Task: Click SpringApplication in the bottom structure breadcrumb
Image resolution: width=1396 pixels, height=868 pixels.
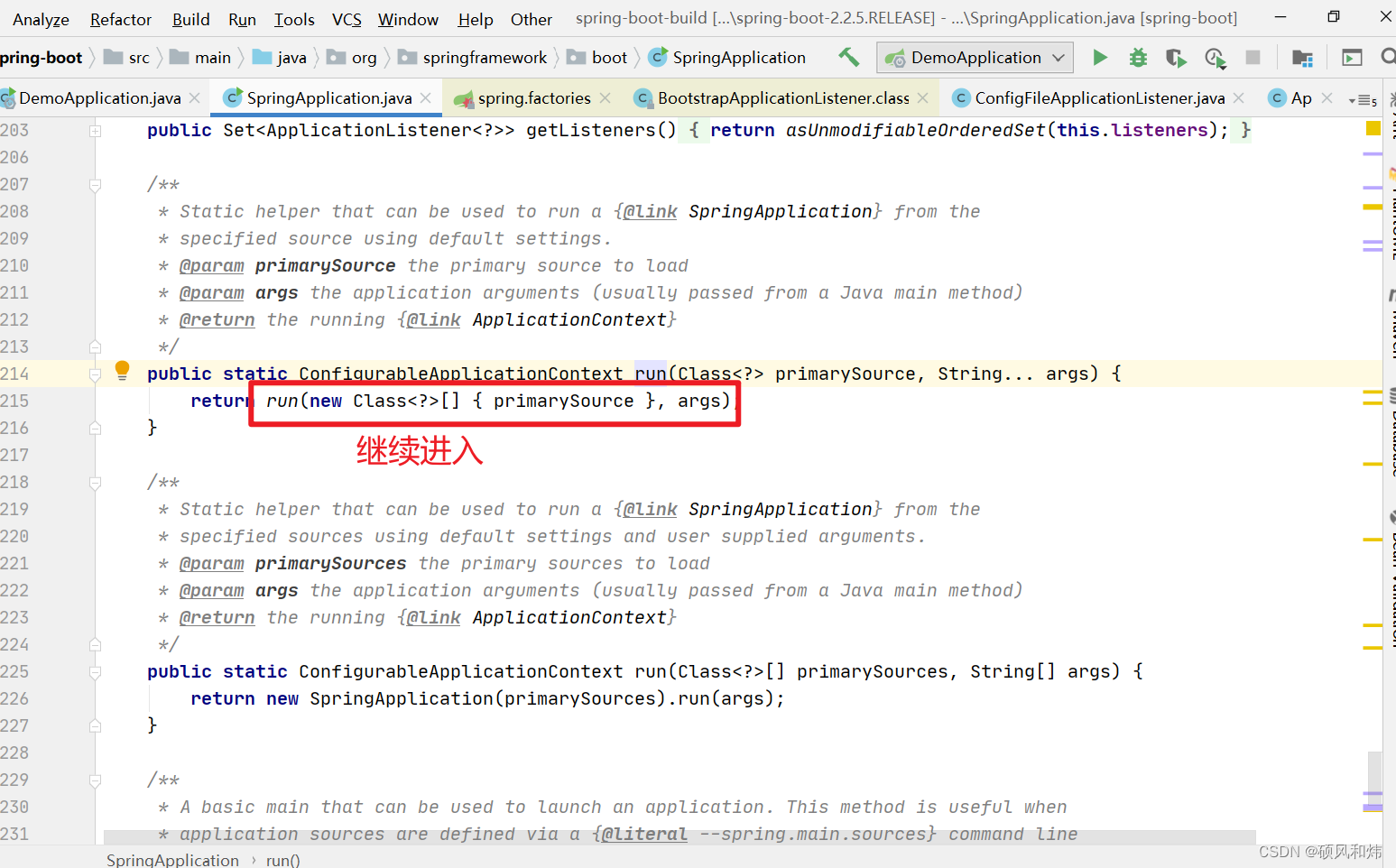Action: click(172, 860)
